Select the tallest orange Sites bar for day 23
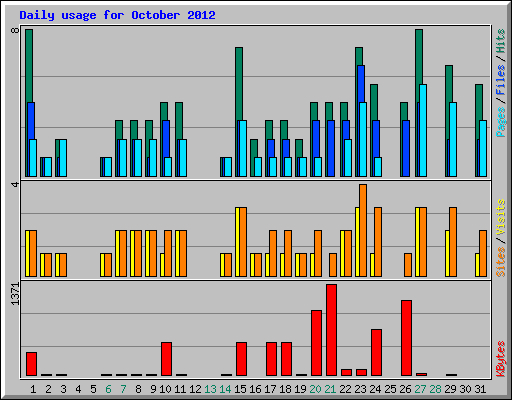The height and width of the screenshot is (400, 512). click(363, 231)
